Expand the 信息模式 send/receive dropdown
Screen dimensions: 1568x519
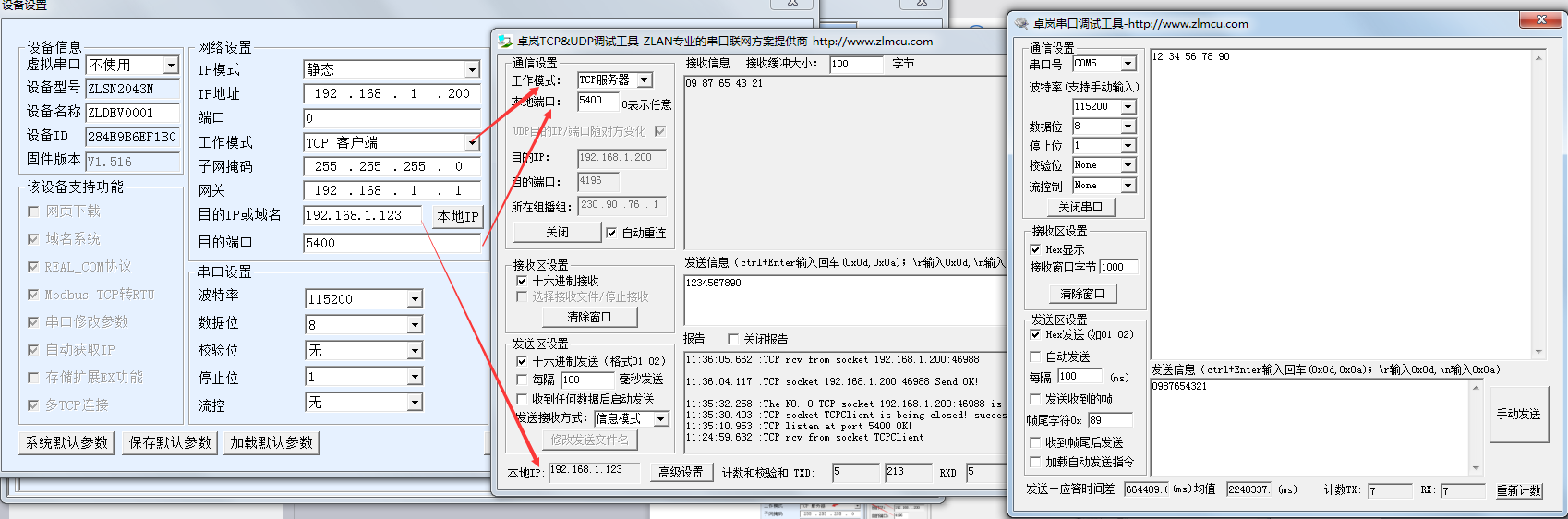(661, 419)
